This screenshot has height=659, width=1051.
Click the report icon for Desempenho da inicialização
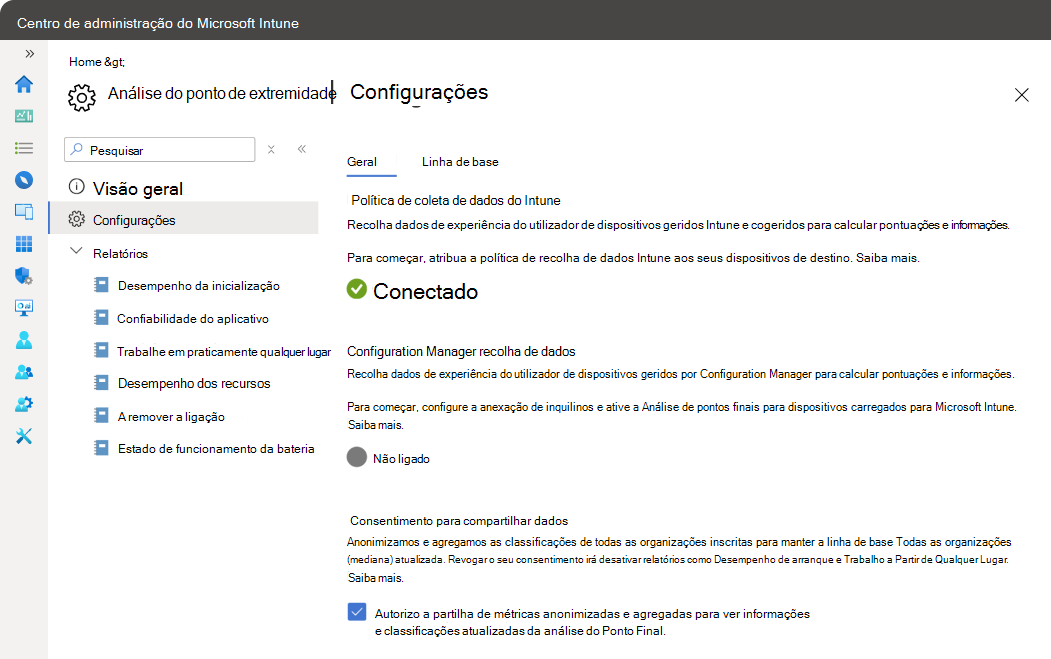pos(101,285)
